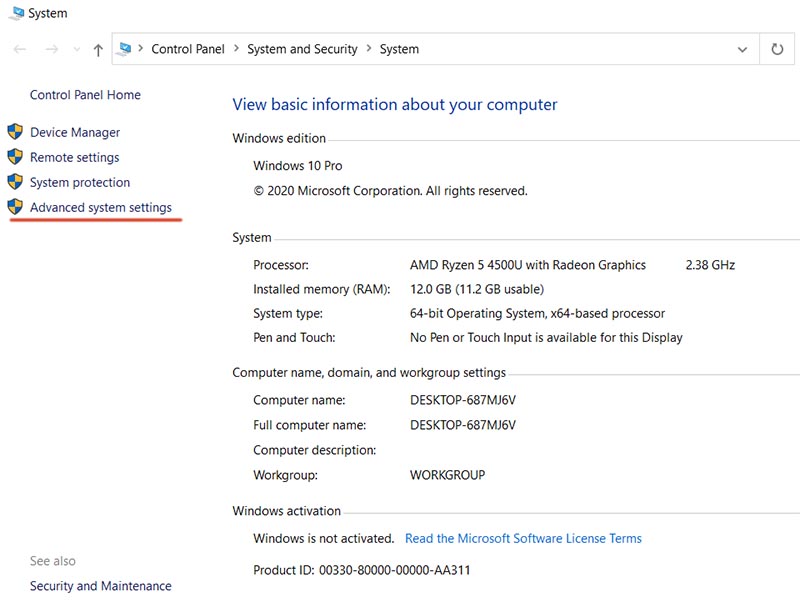Select the 2.38 GHz value
This screenshot has width=800, height=607.
[710, 265]
